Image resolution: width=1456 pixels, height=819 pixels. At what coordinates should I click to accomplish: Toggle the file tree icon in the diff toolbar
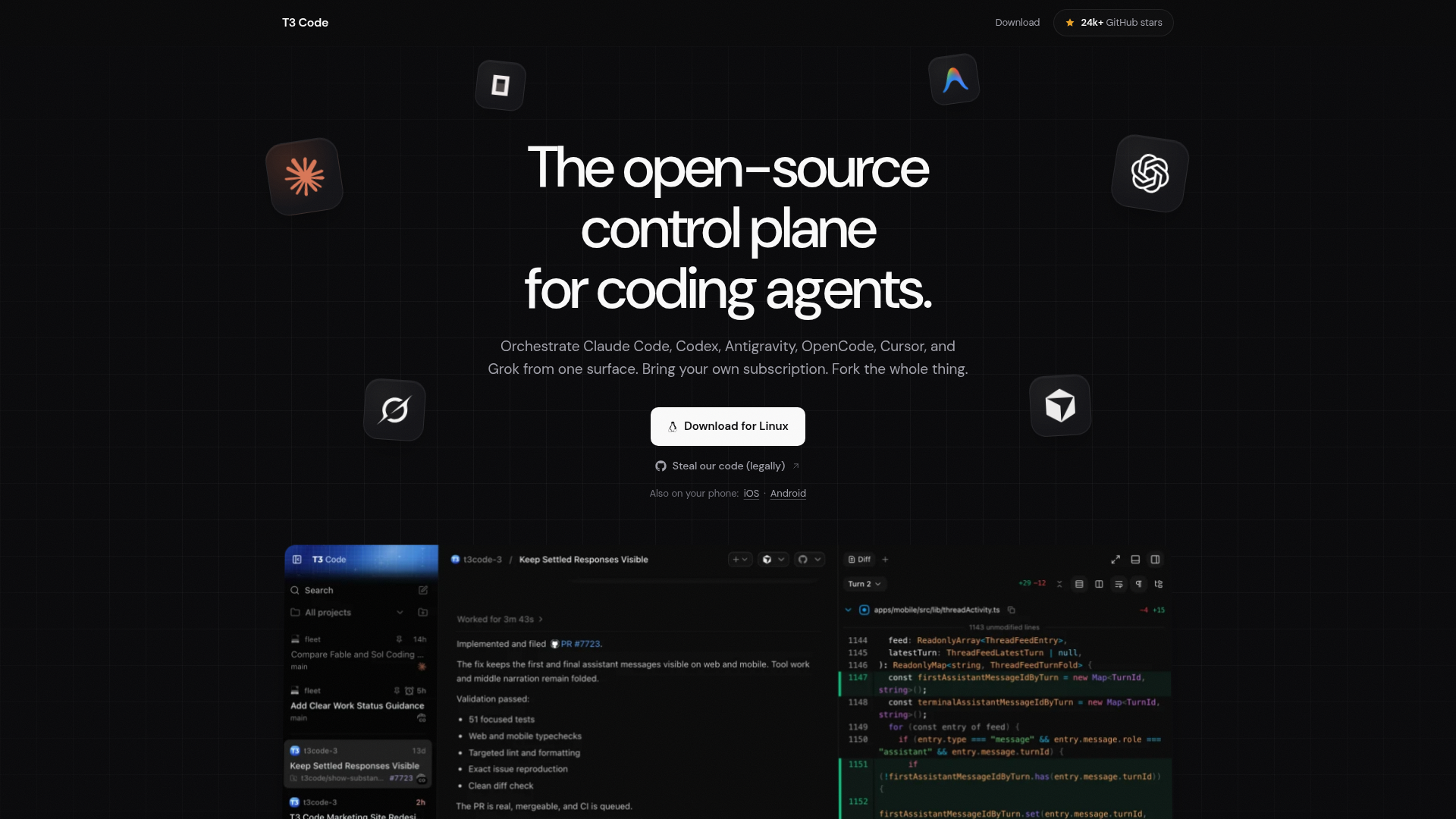point(1158,584)
